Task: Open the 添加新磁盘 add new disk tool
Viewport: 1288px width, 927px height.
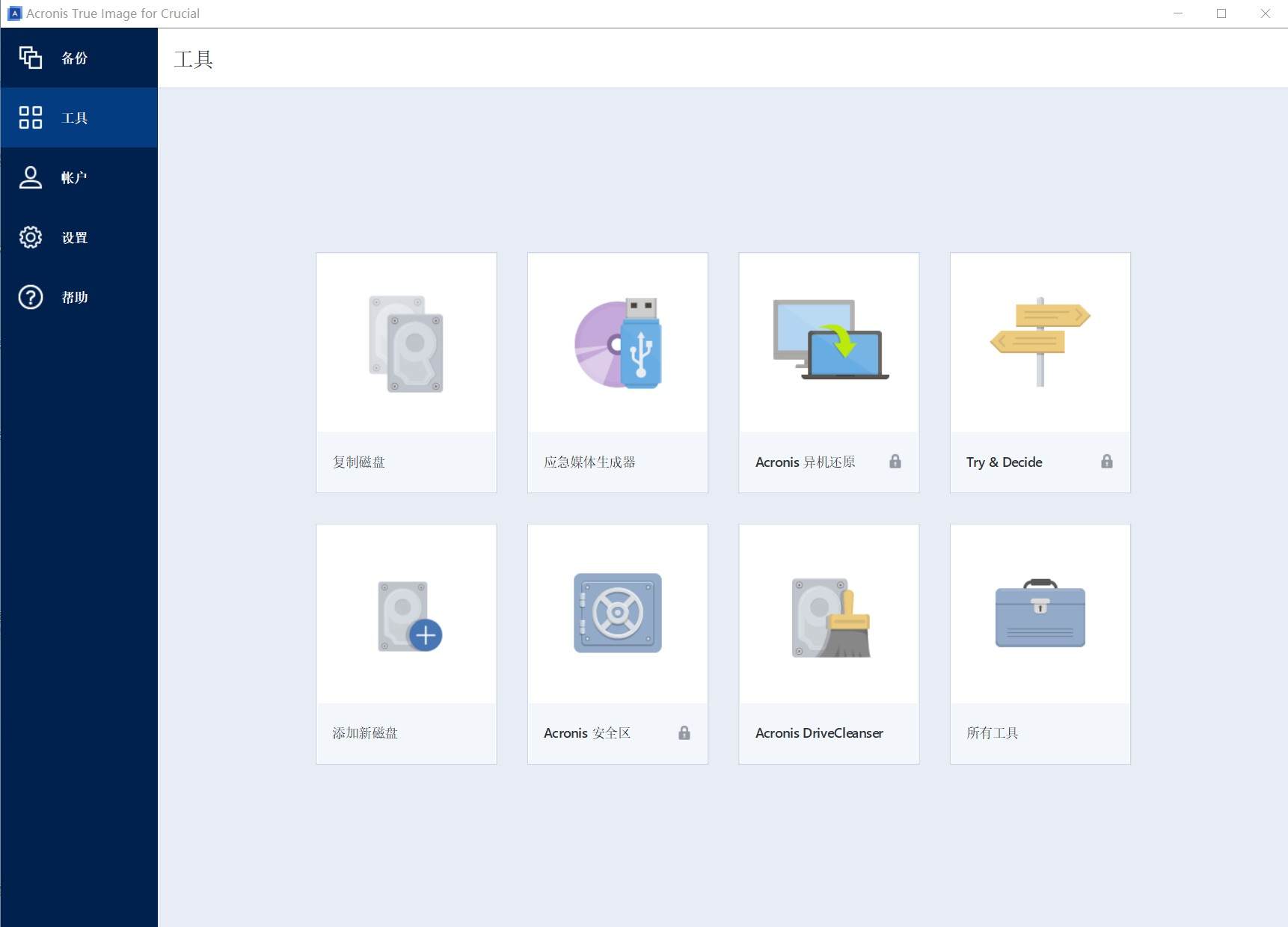Action: click(406, 643)
